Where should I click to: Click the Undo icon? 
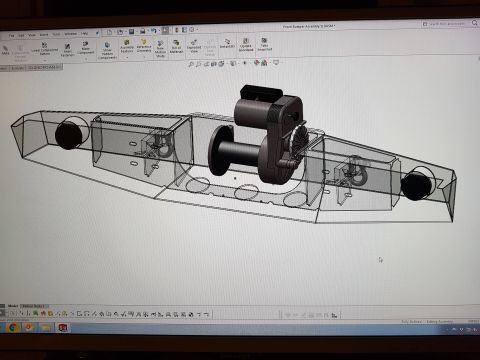[x=154, y=31]
